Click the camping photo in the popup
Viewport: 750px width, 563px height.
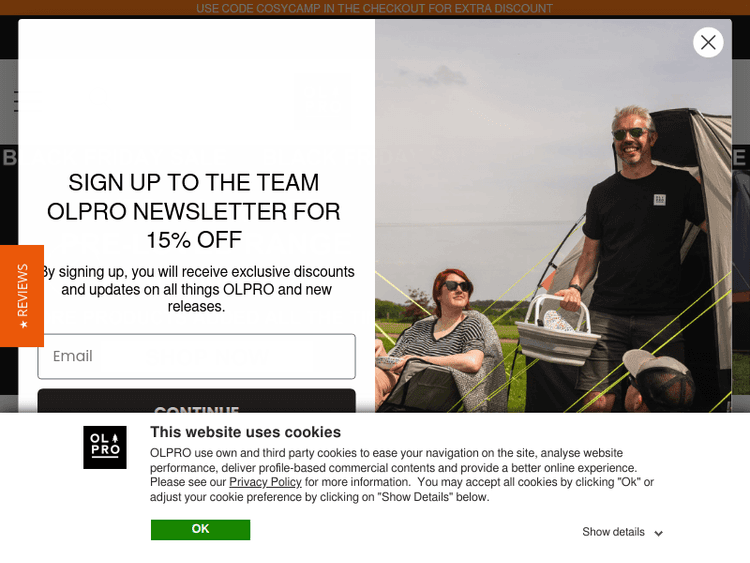coord(553,215)
